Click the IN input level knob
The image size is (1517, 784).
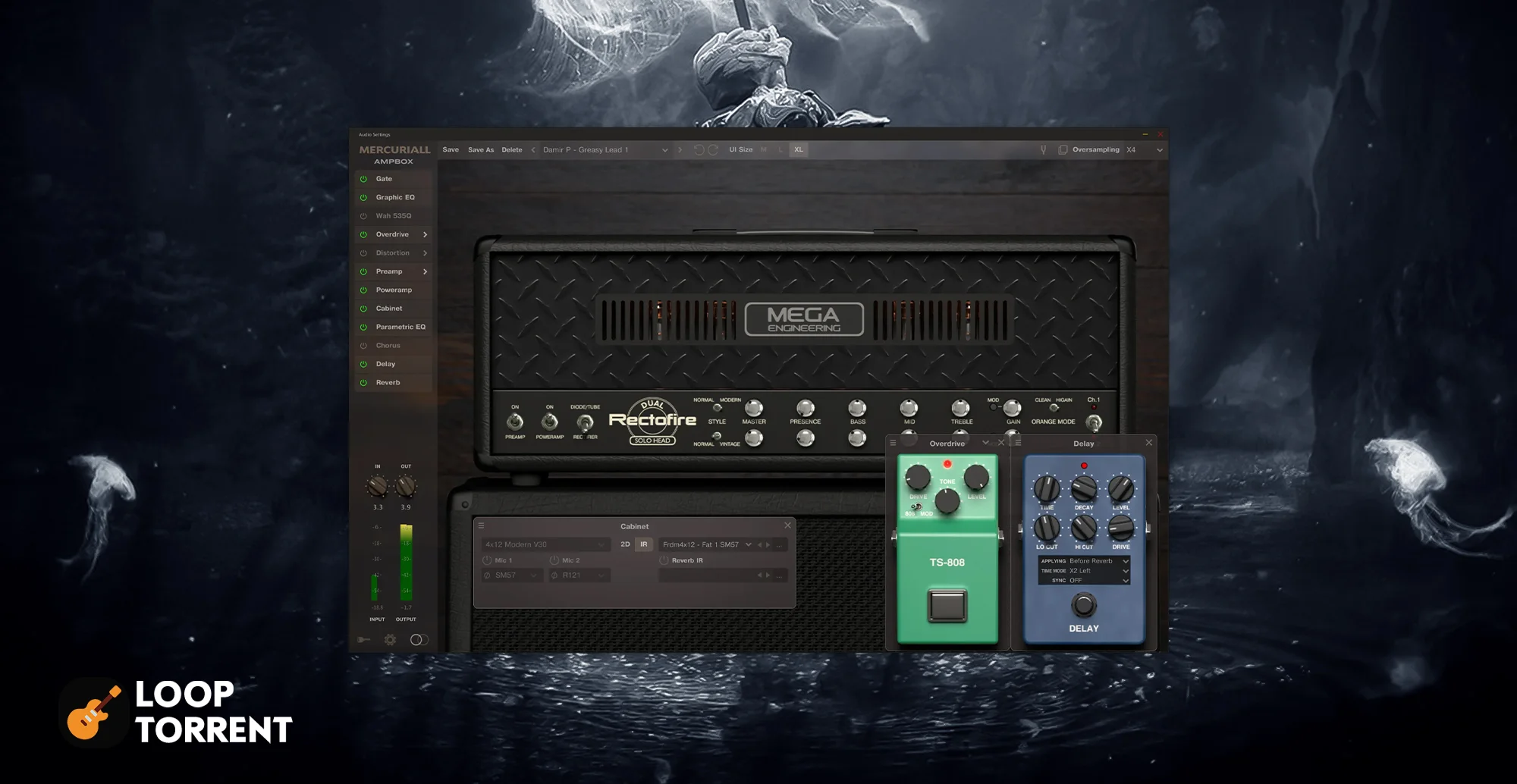coord(377,486)
